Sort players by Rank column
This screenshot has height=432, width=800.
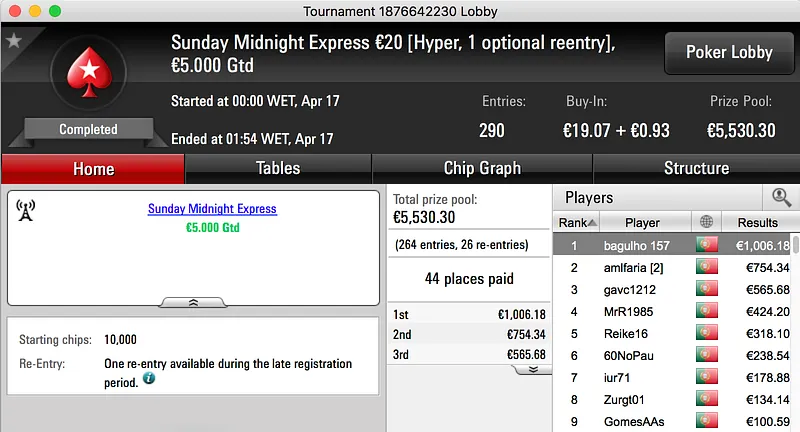point(578,222)
